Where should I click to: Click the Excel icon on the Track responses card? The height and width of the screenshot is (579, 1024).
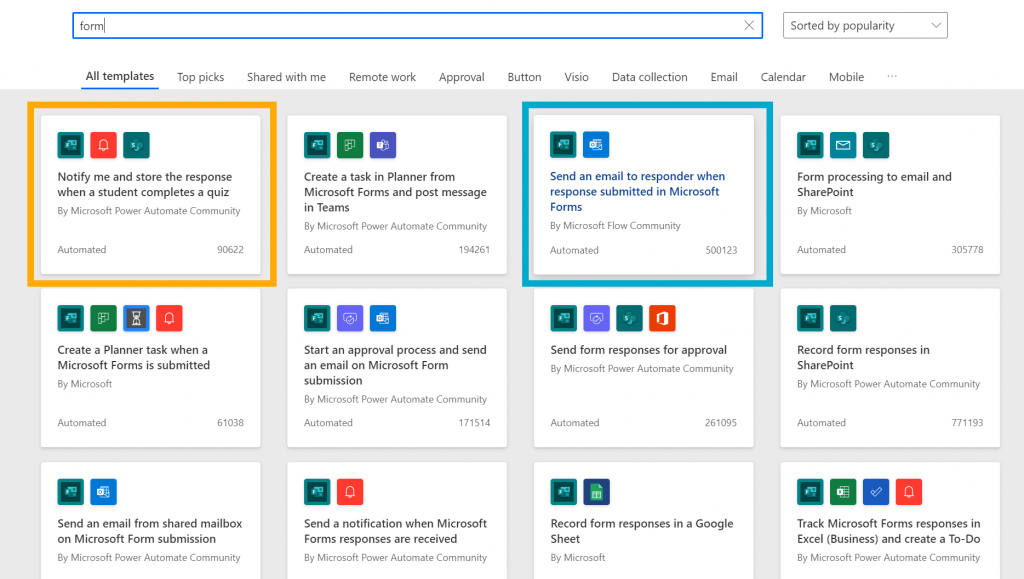pyautogui.click(x=843, y=492)
